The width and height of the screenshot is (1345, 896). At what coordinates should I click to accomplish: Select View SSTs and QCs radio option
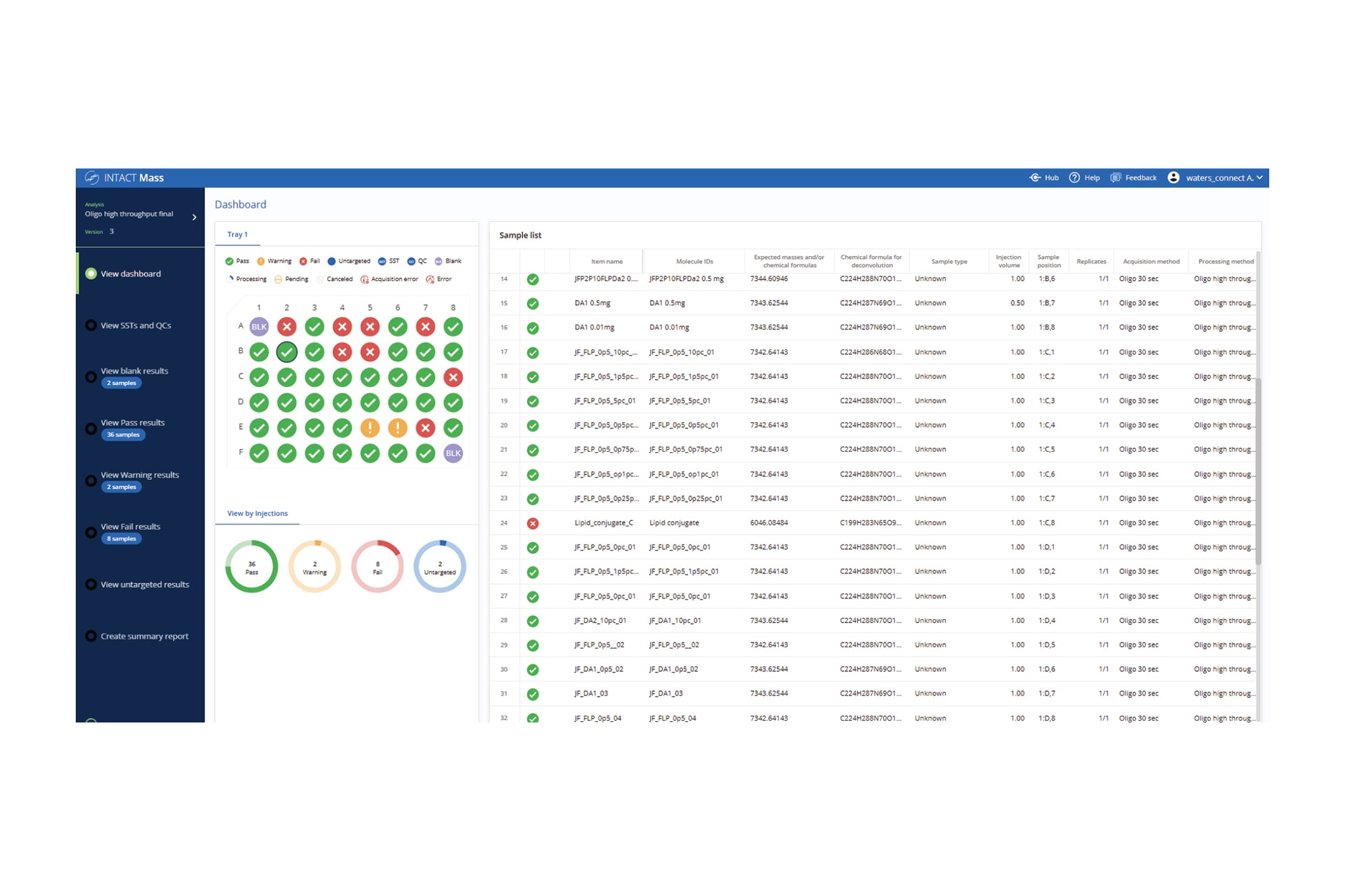[x=91, y=325]
